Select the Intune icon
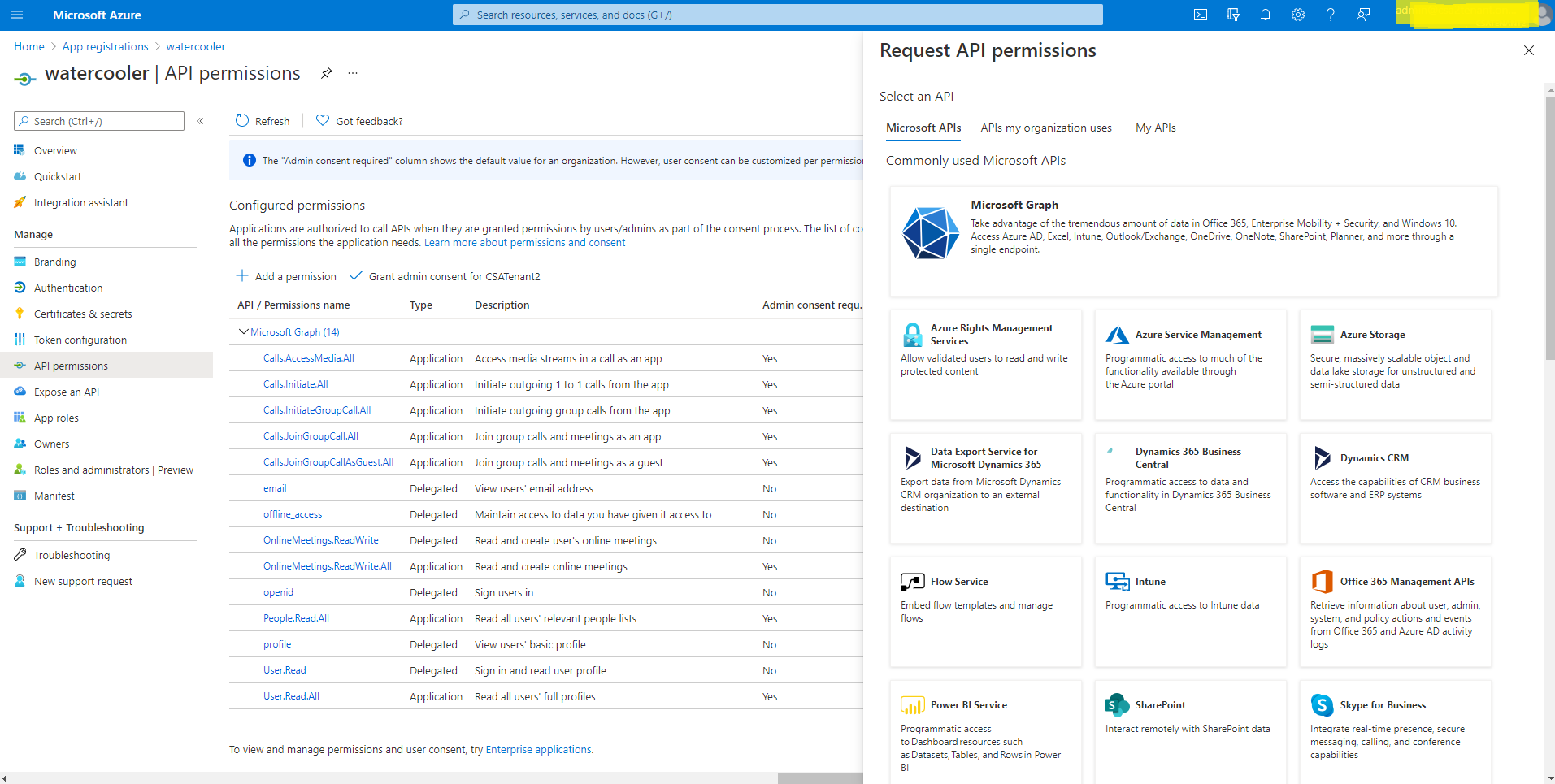The height and width of the screenshot is (784, 1555). pyautogui.click(x=1118, y=582)
